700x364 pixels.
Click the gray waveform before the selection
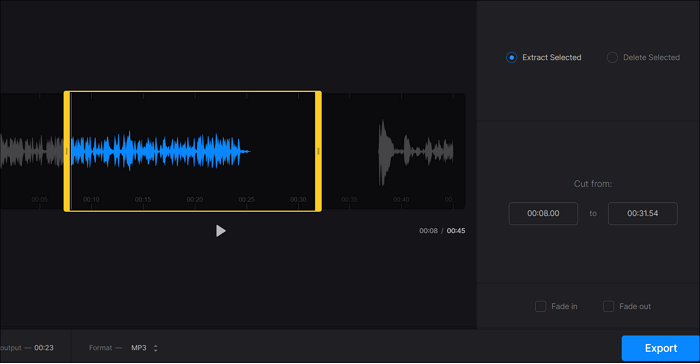click(x=31, y=151)
